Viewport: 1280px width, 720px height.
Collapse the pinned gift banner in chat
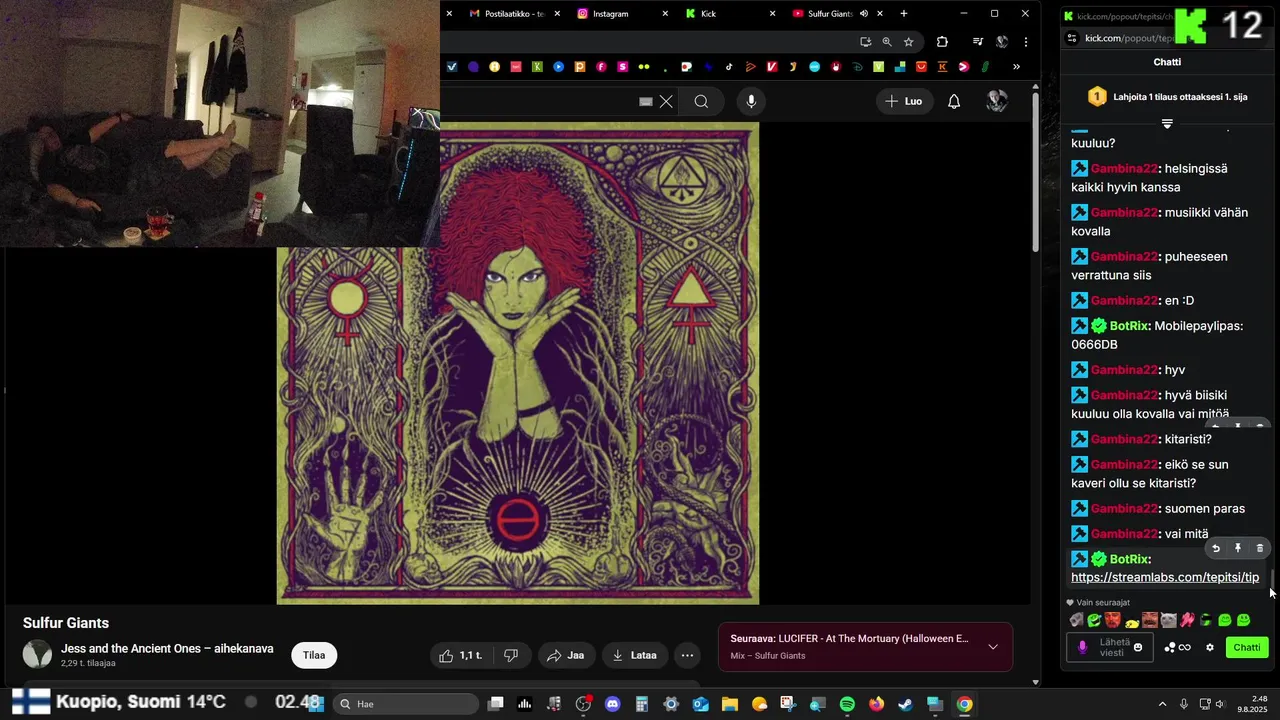point(1167,123)
